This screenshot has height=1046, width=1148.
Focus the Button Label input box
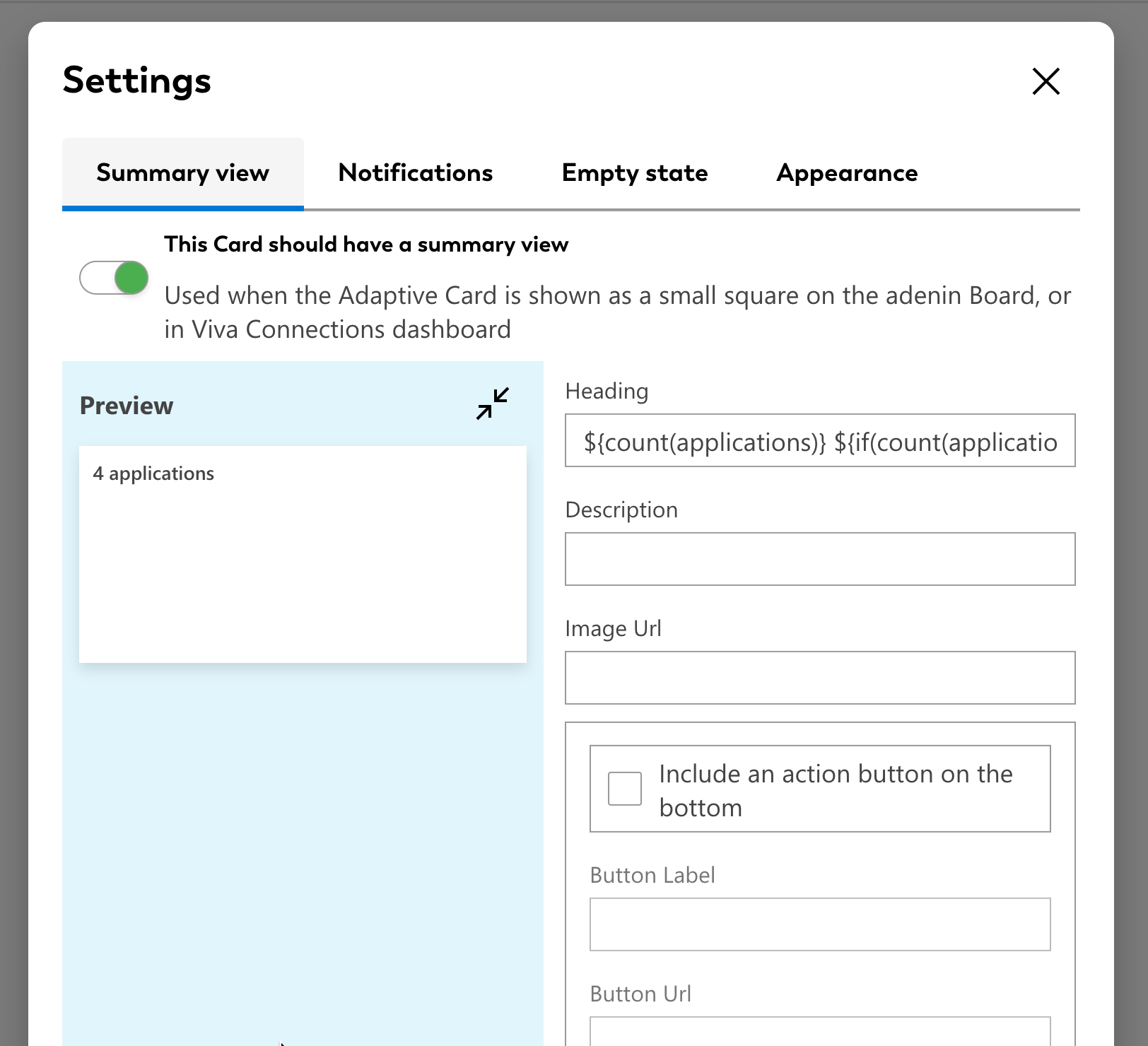click(820, 924)
